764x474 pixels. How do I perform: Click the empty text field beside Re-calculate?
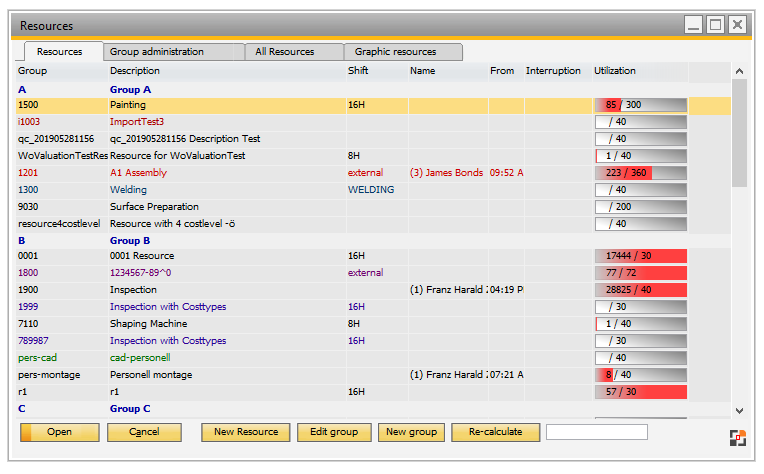coord(596,432)
